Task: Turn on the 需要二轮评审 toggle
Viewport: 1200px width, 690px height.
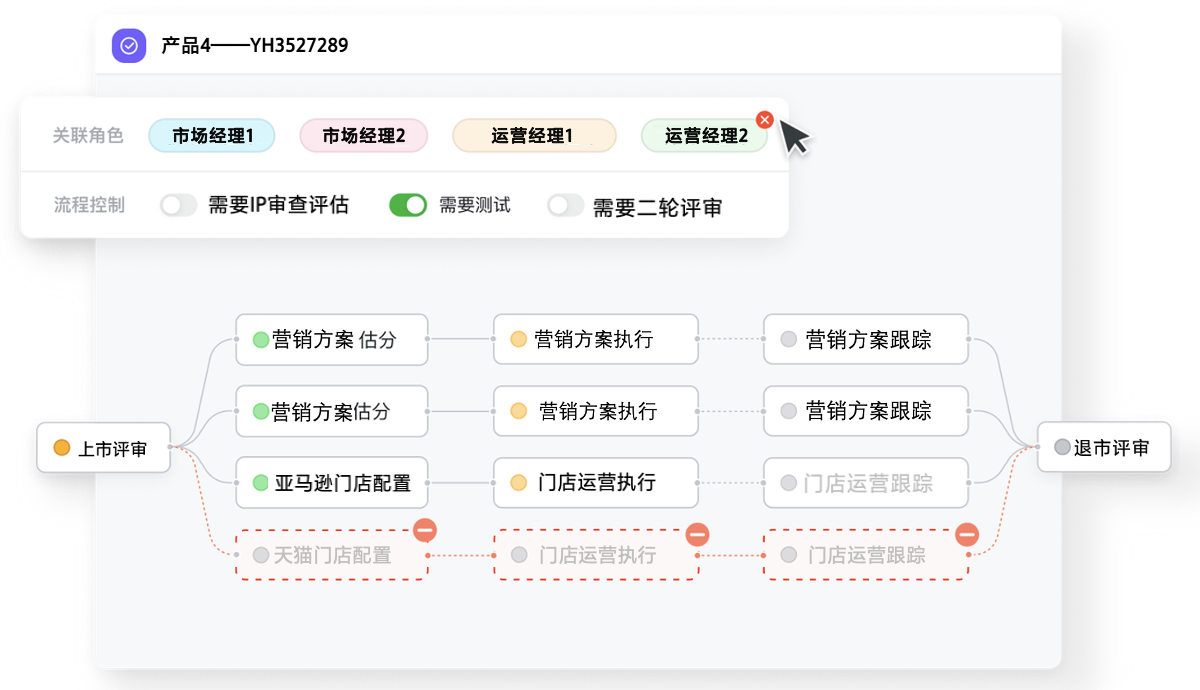Action: (565, 205)
